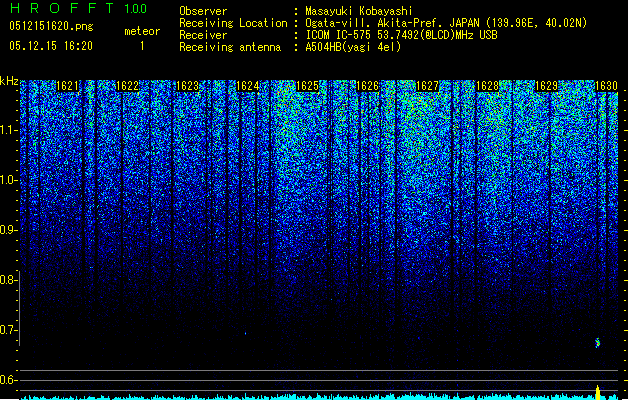Click the HROFFT 1.0.0 title text
This screenshot has width=629, height=400.
point(79,8)
